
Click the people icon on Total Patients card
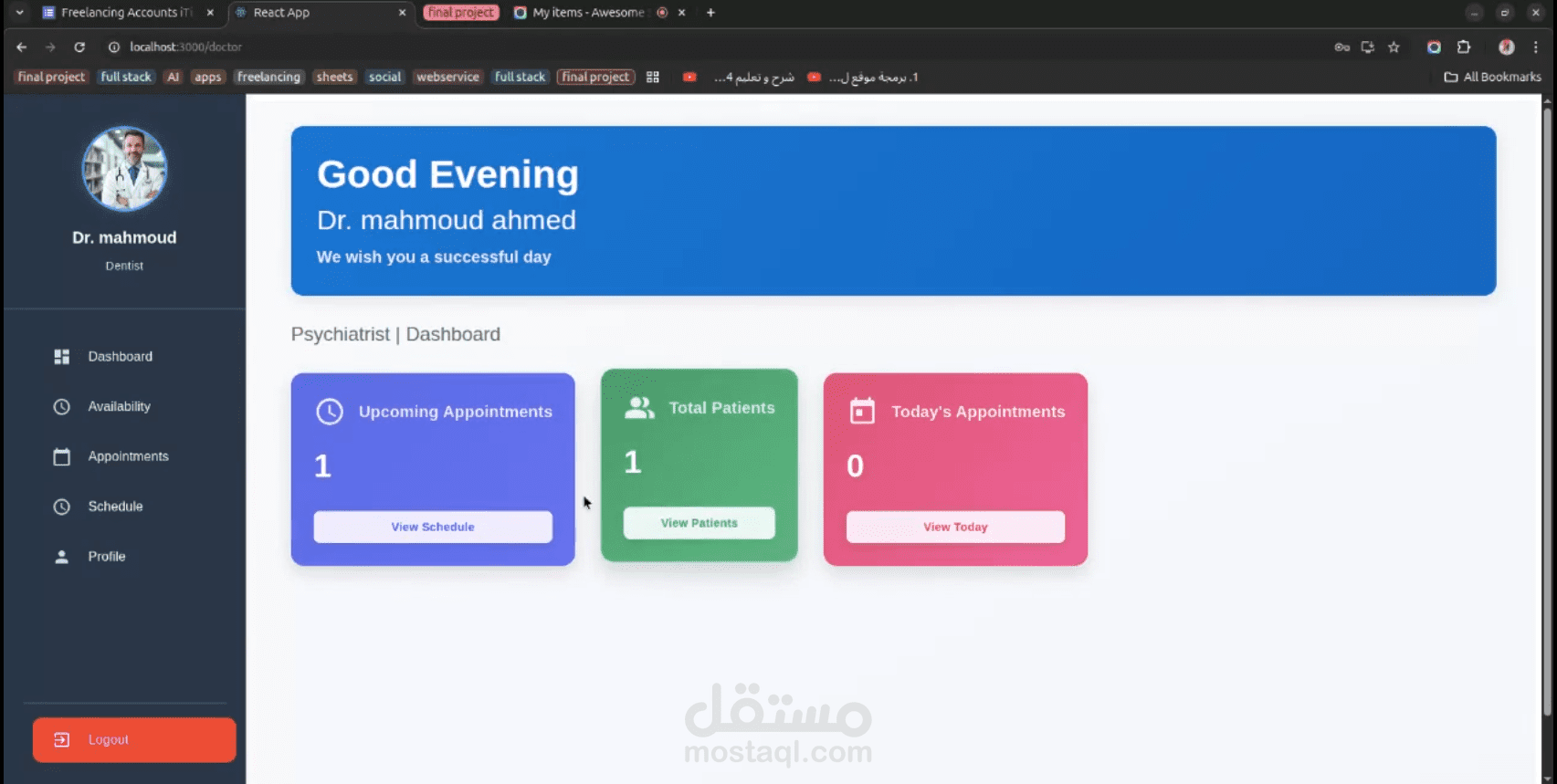639,408
